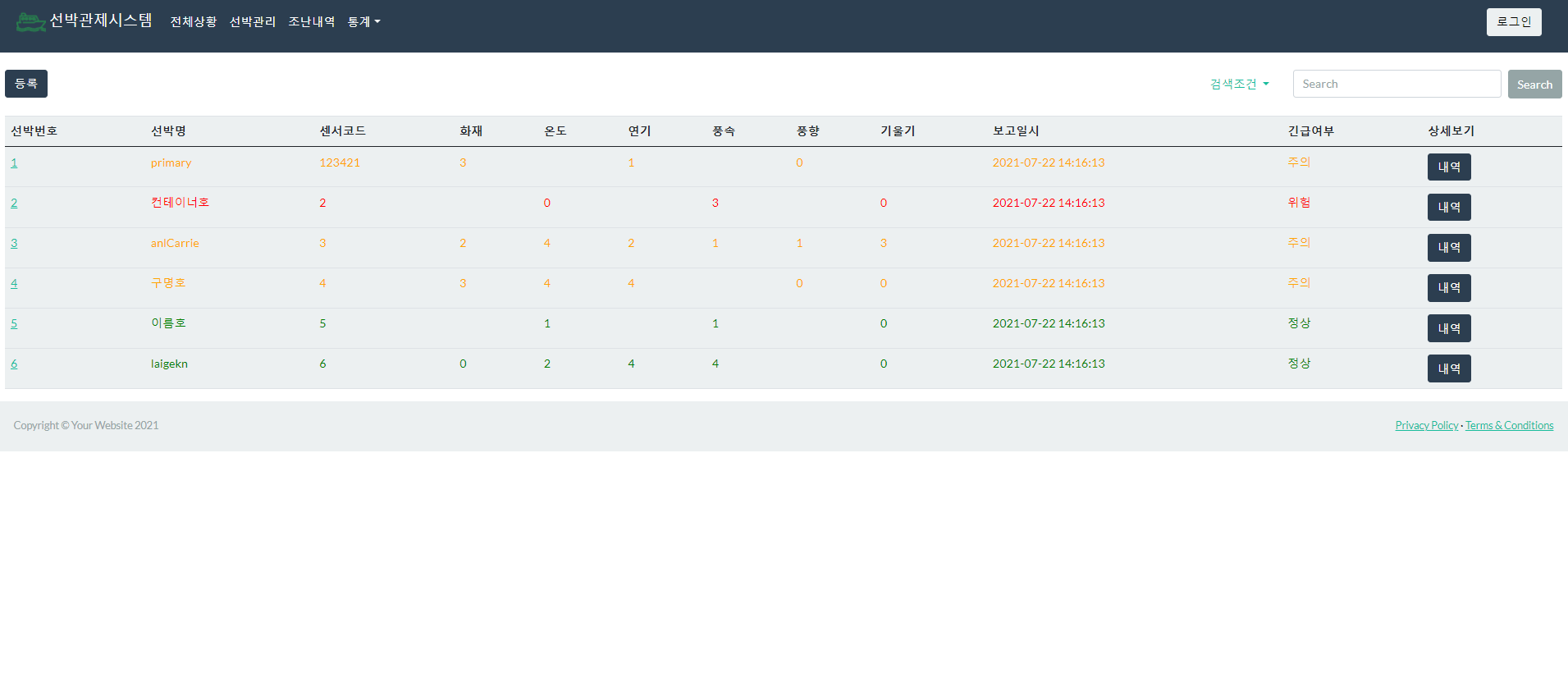Image resolution: width=1568 pixels, height=691 pixels.
Task: Click the 등록 register button
Action: [26, 84]
